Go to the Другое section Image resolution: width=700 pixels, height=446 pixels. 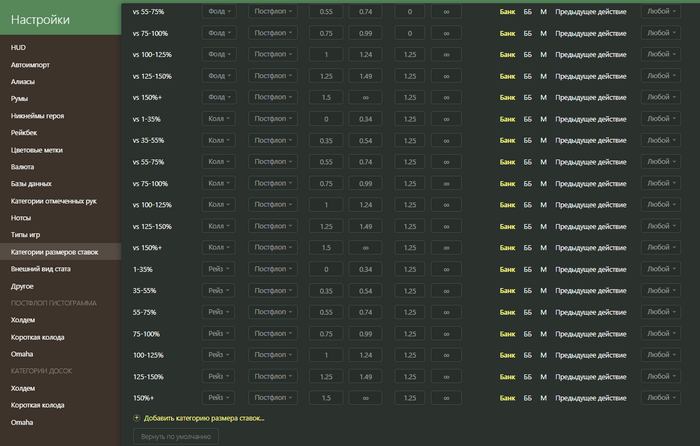click(x=22, y=286)
